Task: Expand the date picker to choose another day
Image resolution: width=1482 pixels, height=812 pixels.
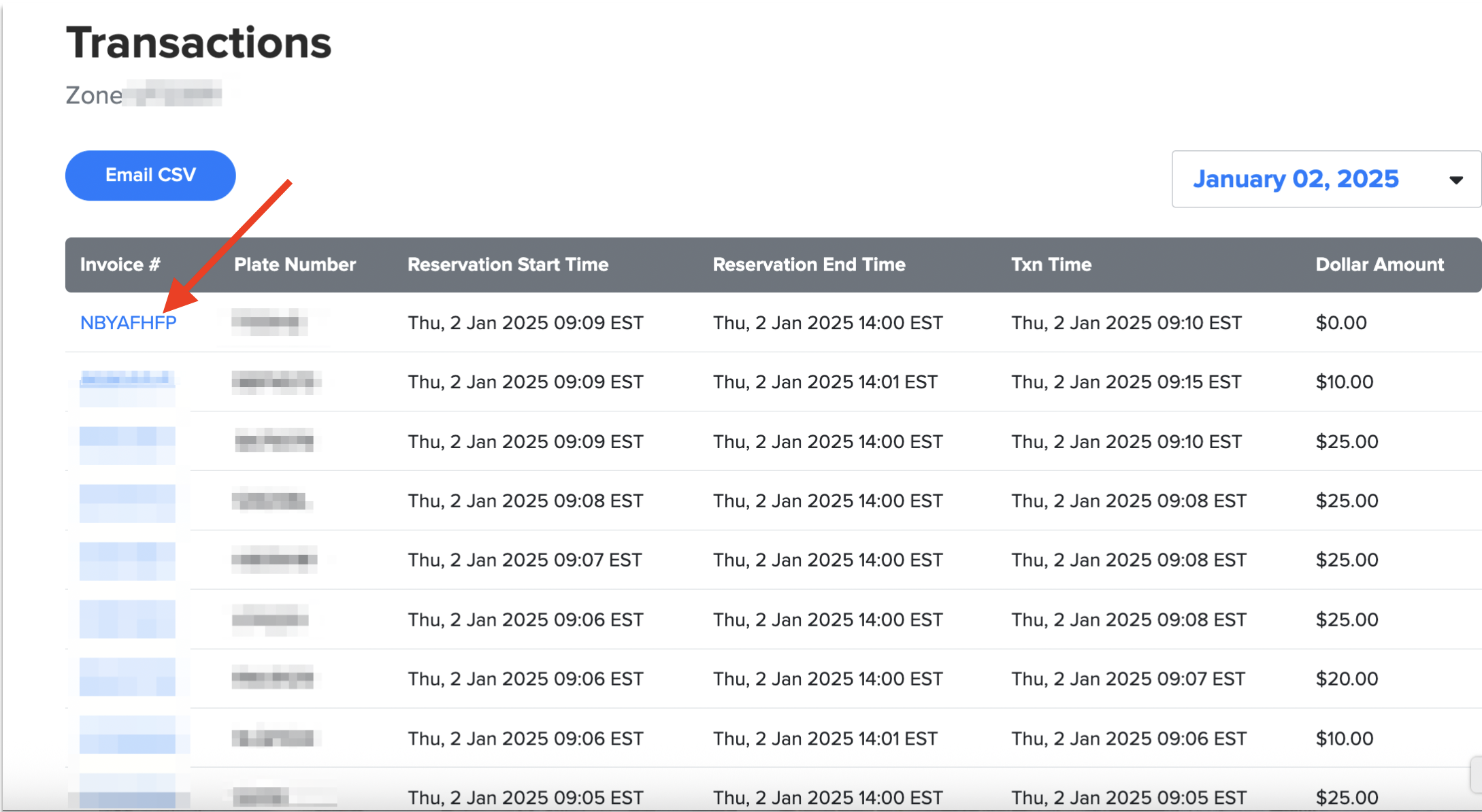Action: (1326, 179)
